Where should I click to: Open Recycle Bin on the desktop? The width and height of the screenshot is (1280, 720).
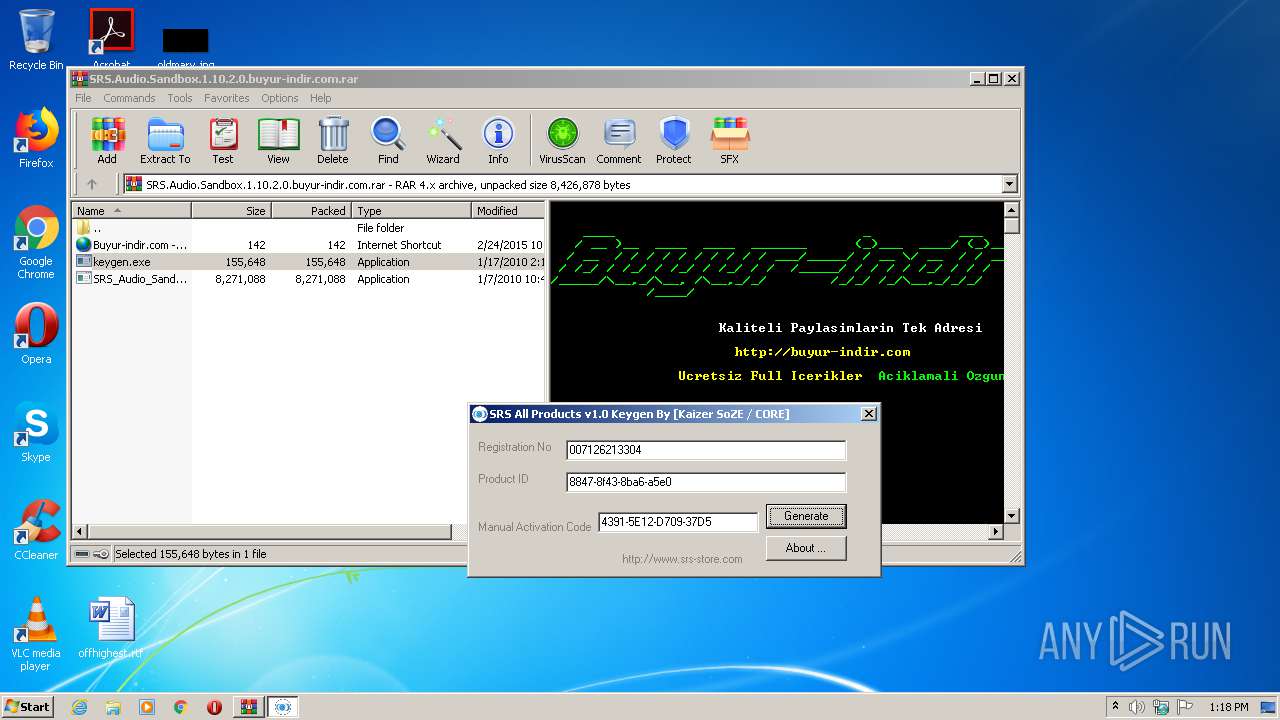pos(36,40)
